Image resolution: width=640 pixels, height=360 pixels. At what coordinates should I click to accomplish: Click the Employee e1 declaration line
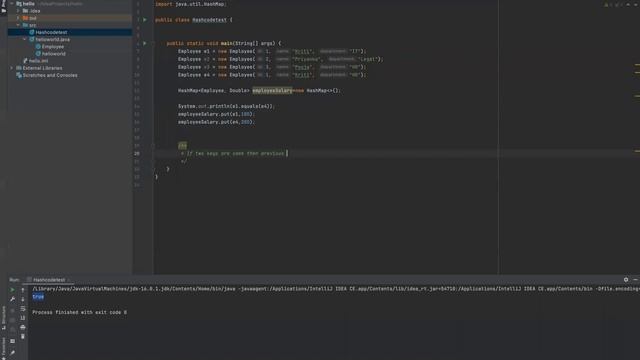coord(272,51)
